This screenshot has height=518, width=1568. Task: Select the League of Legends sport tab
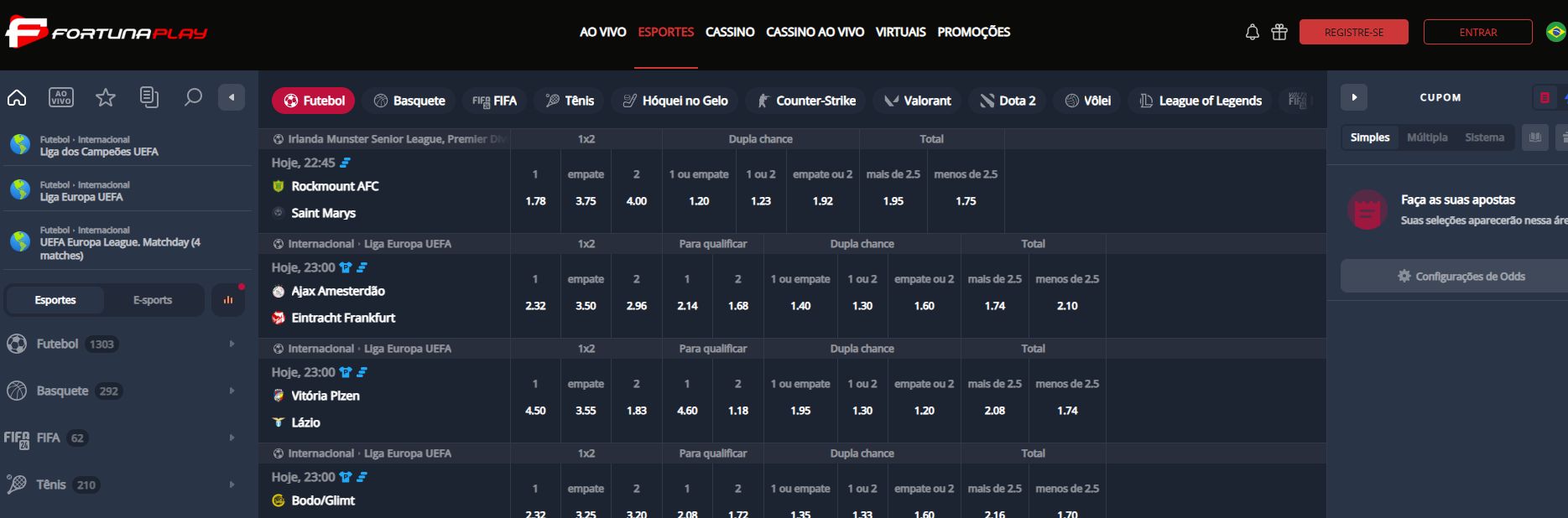pyautogui.click(x=1200, y=101)
